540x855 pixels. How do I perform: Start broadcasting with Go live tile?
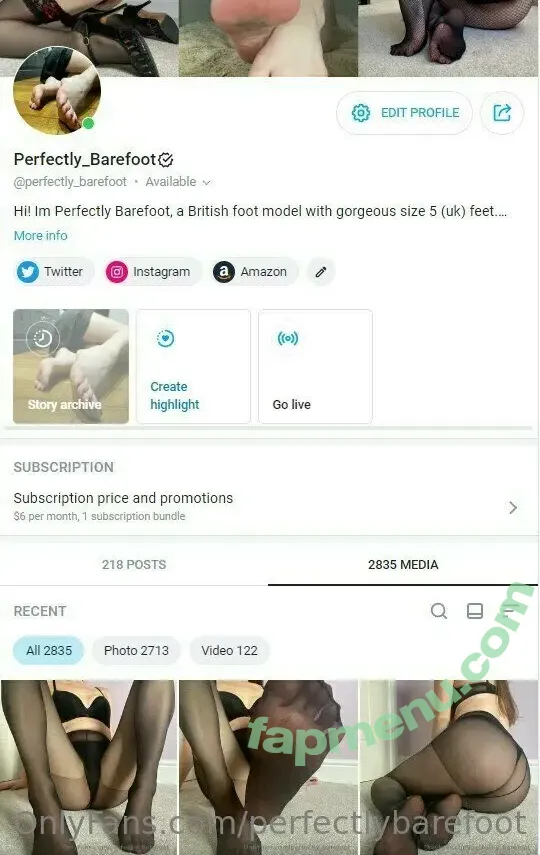[x=315, y=366]
